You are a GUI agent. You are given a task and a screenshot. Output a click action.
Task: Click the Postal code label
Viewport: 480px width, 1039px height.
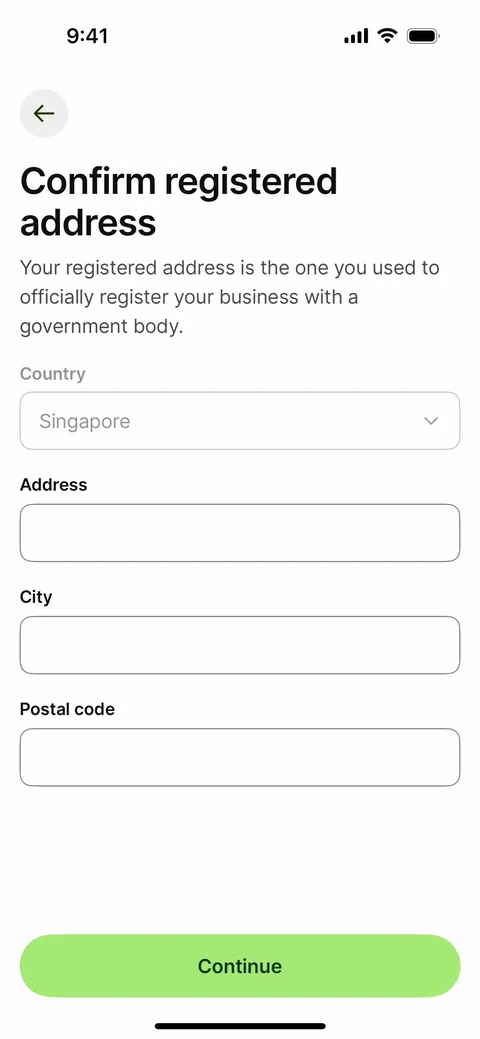click(67, 709)
